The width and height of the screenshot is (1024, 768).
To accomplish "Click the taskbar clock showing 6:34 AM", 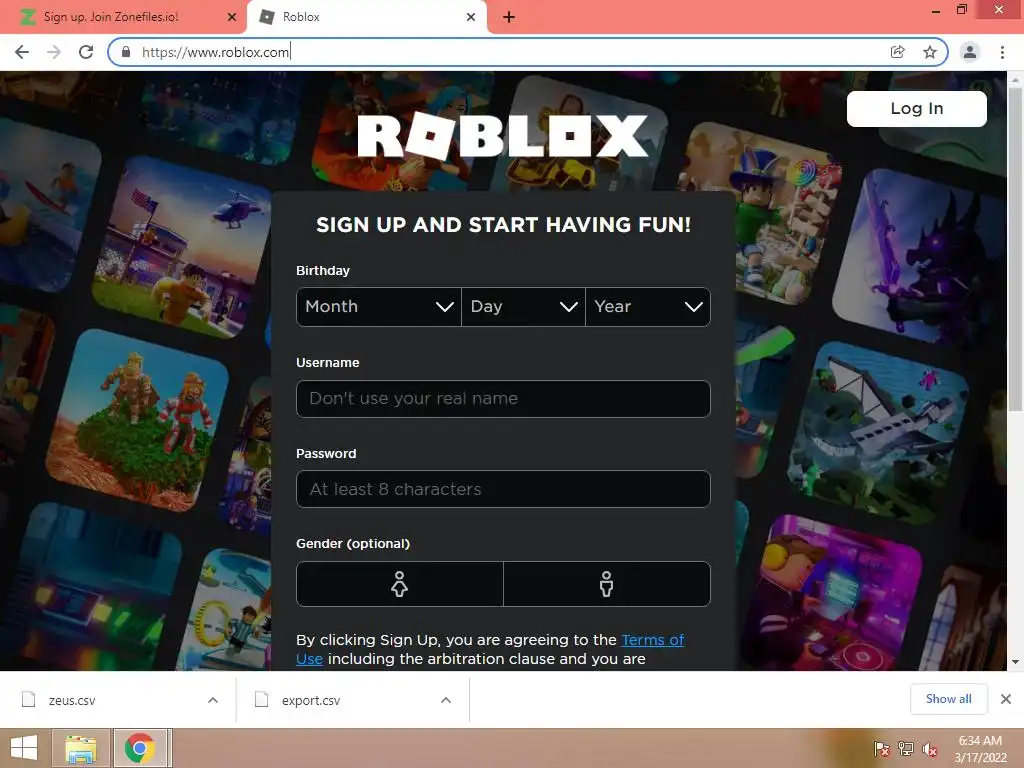I will (980, 749).
